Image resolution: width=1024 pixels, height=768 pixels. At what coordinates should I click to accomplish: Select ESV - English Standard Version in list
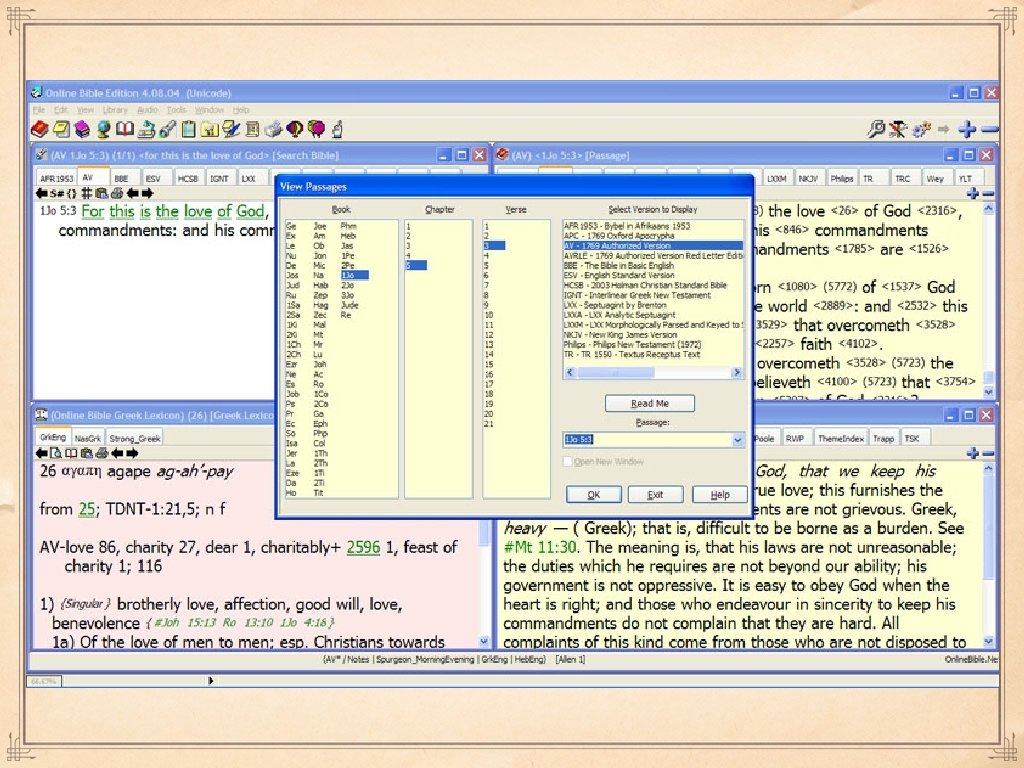[619, 276]
